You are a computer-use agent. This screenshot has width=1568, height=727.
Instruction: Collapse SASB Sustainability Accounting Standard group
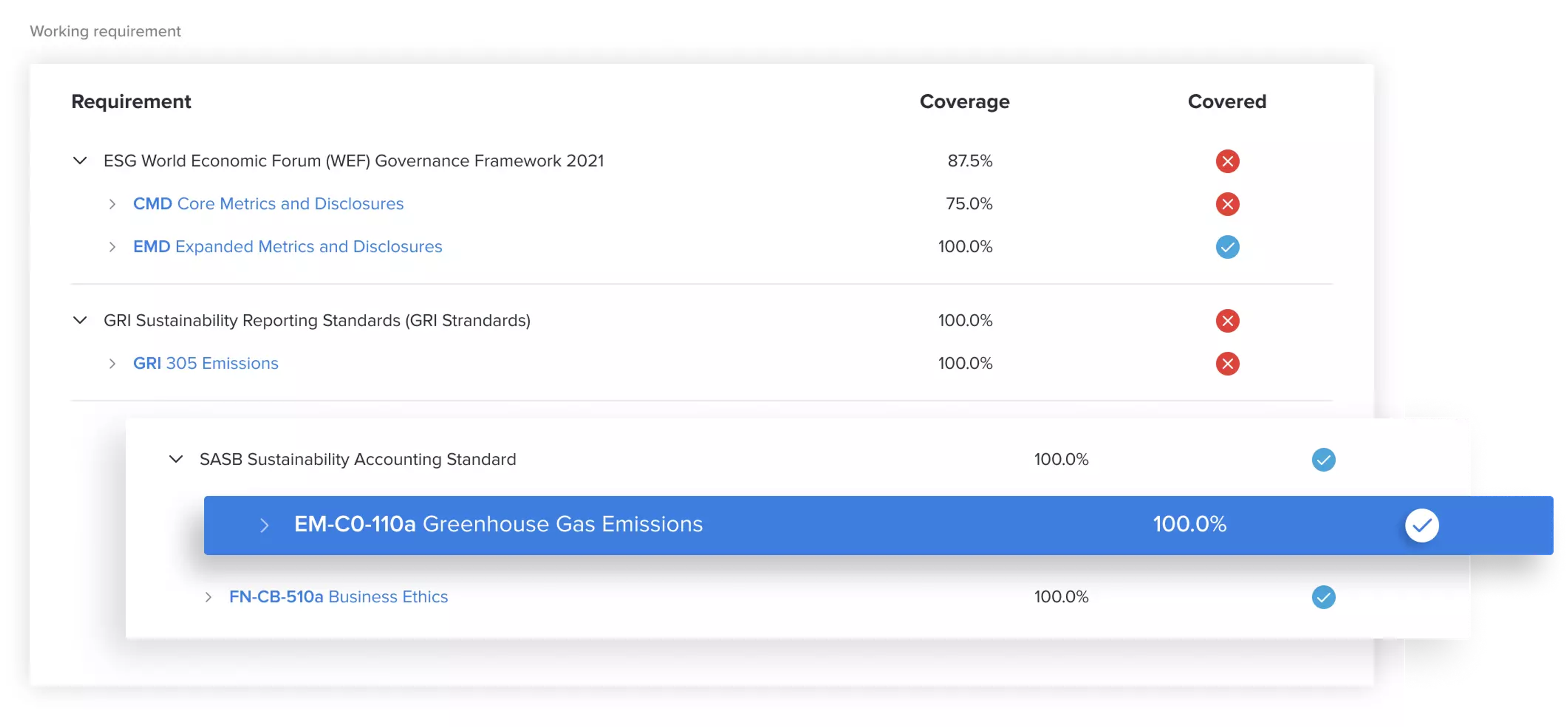point(176,459)
